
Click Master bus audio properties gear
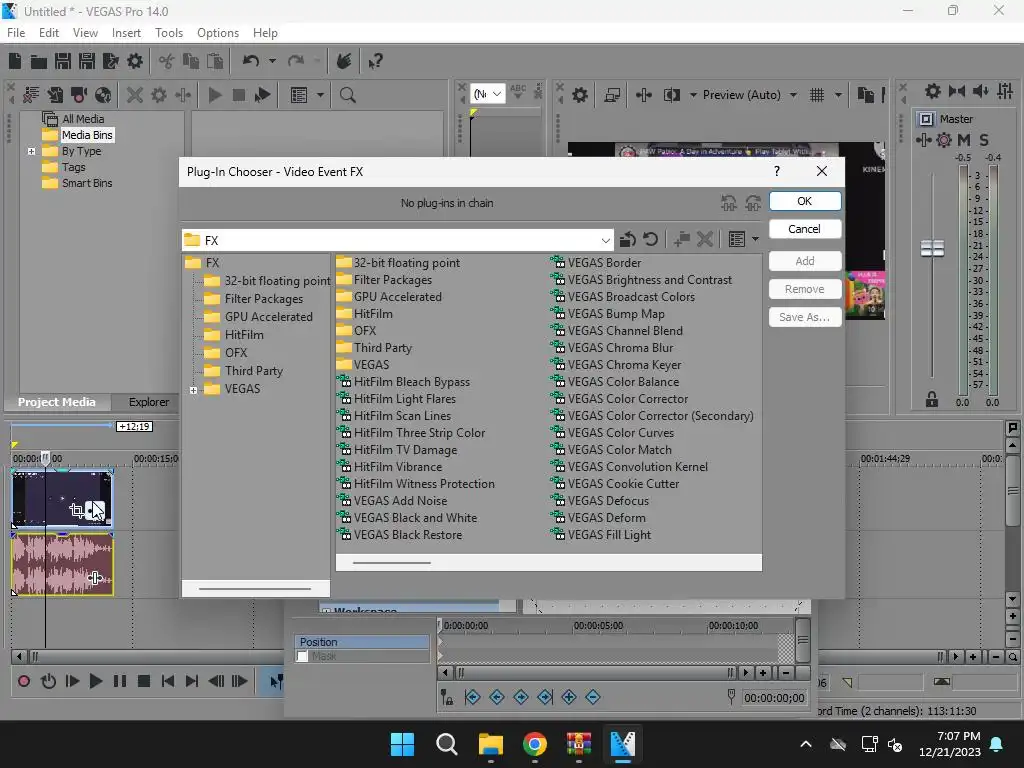(933, 91)
